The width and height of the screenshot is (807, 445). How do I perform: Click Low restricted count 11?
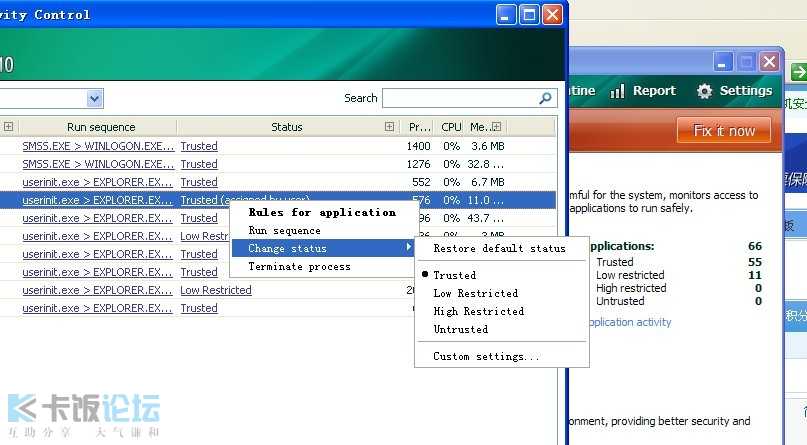pyautogui.click(x=755, y=275)
